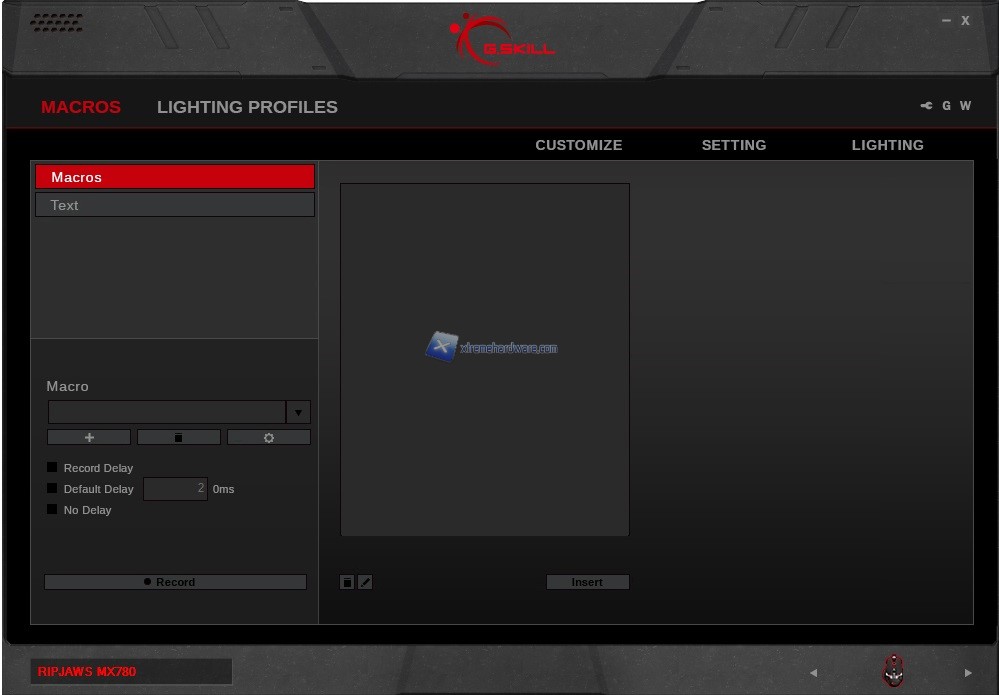
Task: Click the delete macro trash icon under Macro dropdown
Action: click(179, 438)
